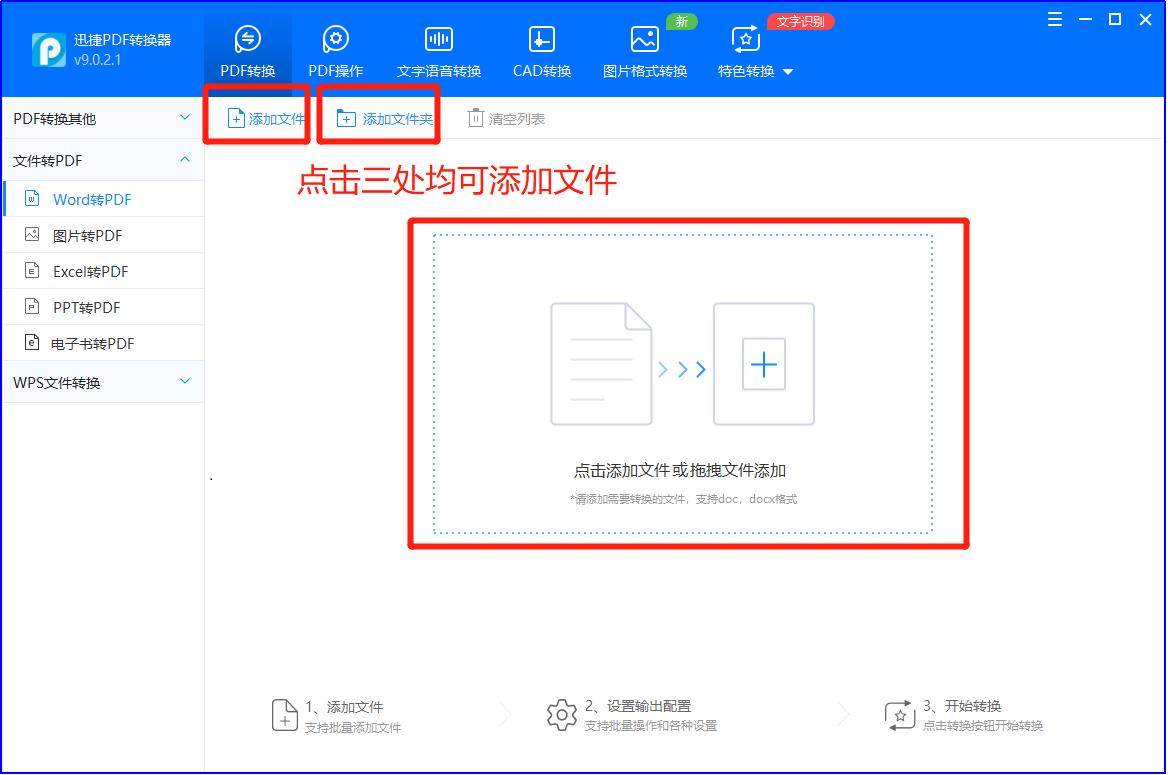1168x775 pixels.
Task: Click the 特色转换 star icon
Action: [744, 40]
